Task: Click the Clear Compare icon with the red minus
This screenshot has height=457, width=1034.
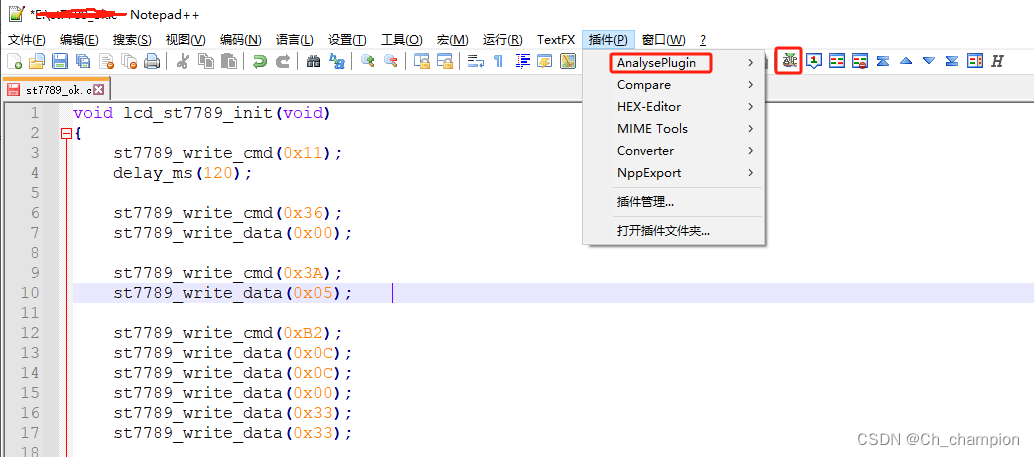Action: point(859,61)
